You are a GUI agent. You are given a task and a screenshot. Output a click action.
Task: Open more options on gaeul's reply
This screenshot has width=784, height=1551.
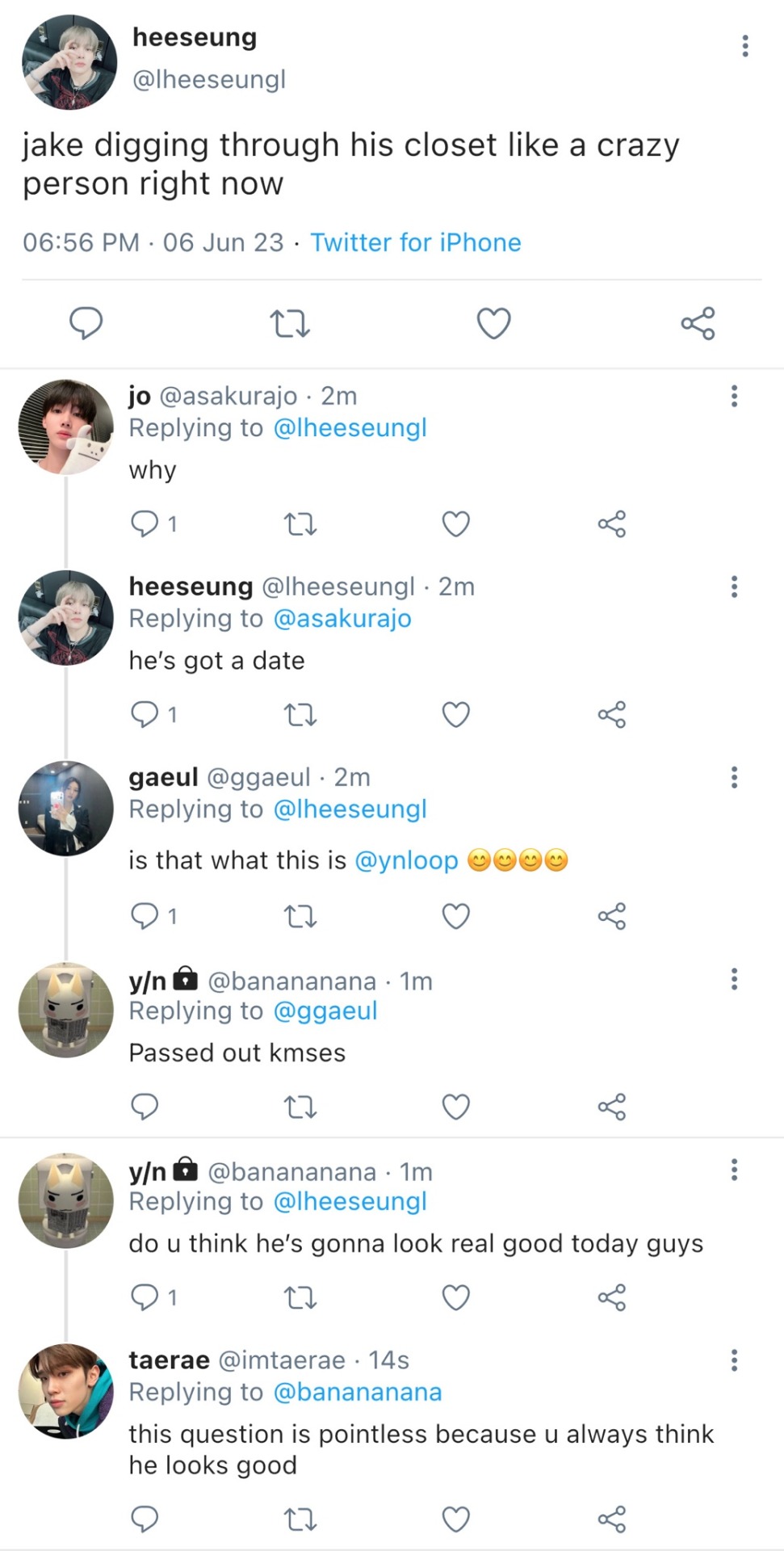point(734,777)
